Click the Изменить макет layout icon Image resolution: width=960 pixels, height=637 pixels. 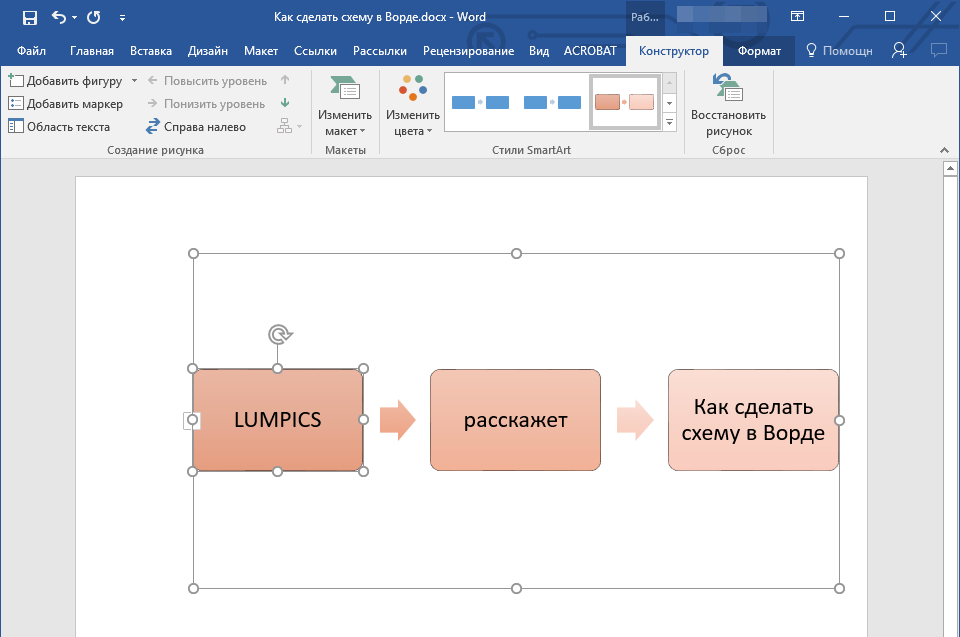click(x=345, y=89)
